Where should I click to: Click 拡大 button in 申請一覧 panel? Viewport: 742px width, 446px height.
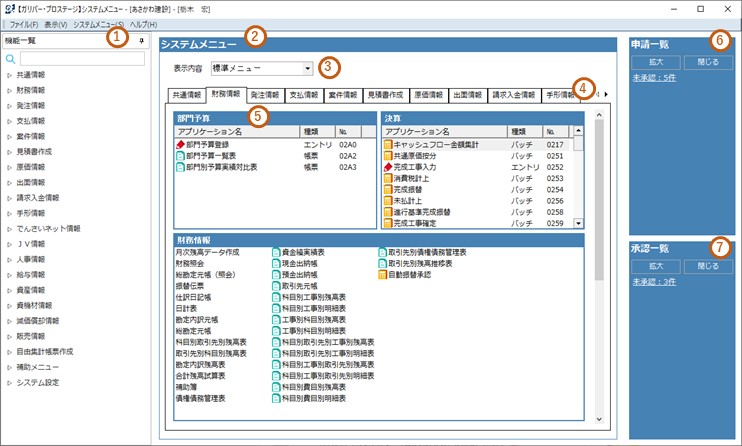(x=655, y=62)
